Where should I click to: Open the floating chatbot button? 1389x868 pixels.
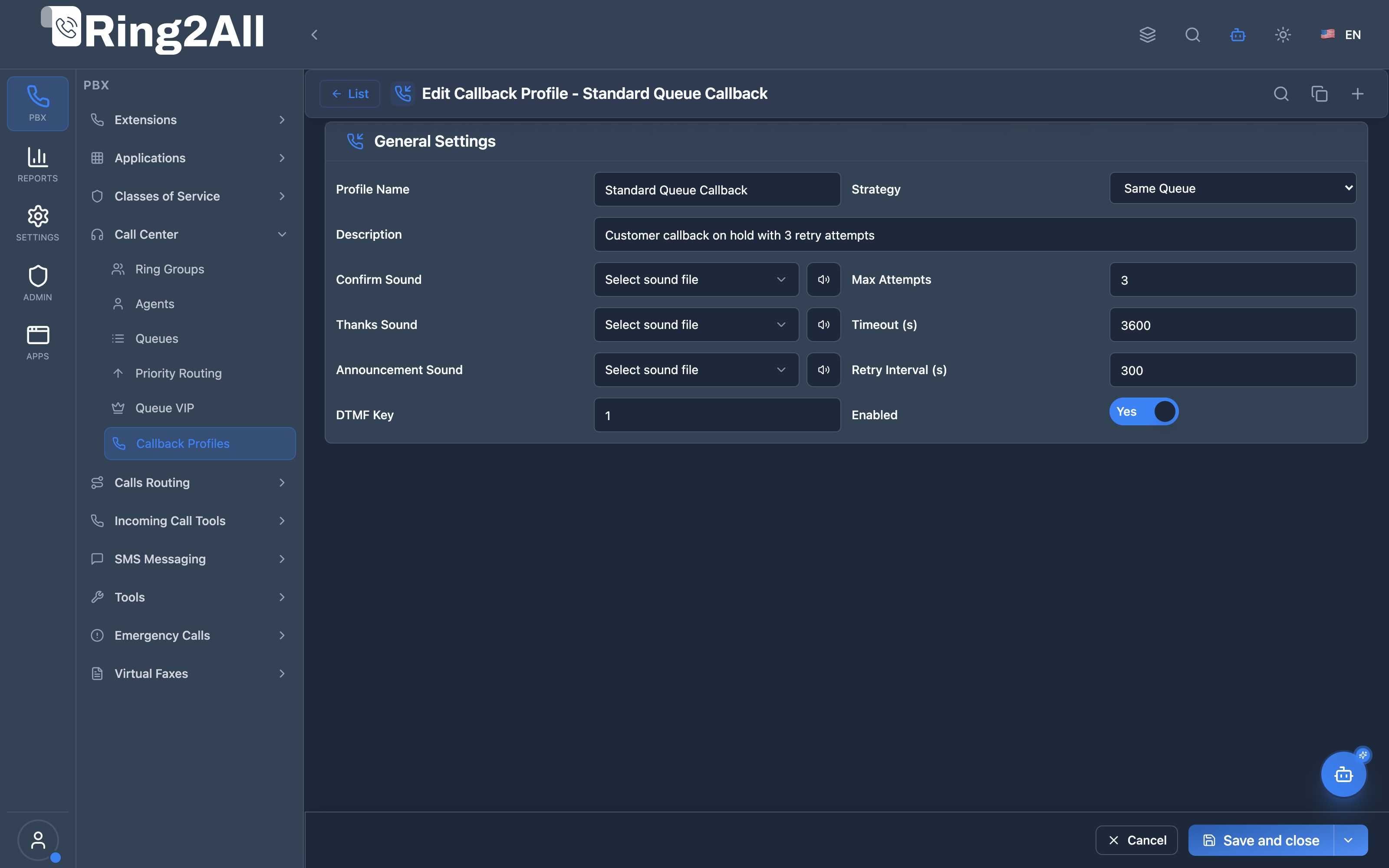pyautogui.click(x=1343, y=774)
